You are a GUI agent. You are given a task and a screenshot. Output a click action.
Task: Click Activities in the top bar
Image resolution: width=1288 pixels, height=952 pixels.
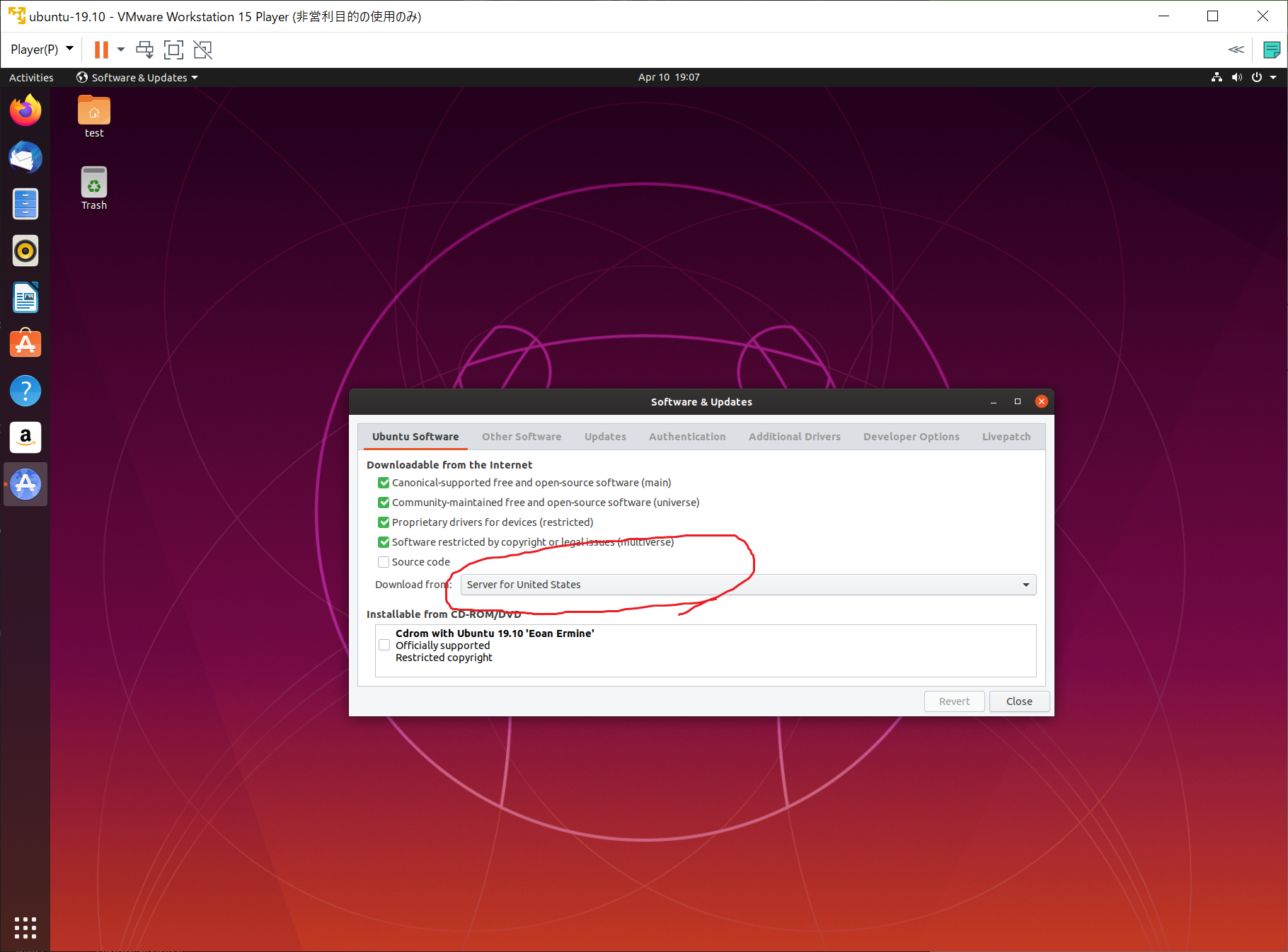(x=31, y=77)
